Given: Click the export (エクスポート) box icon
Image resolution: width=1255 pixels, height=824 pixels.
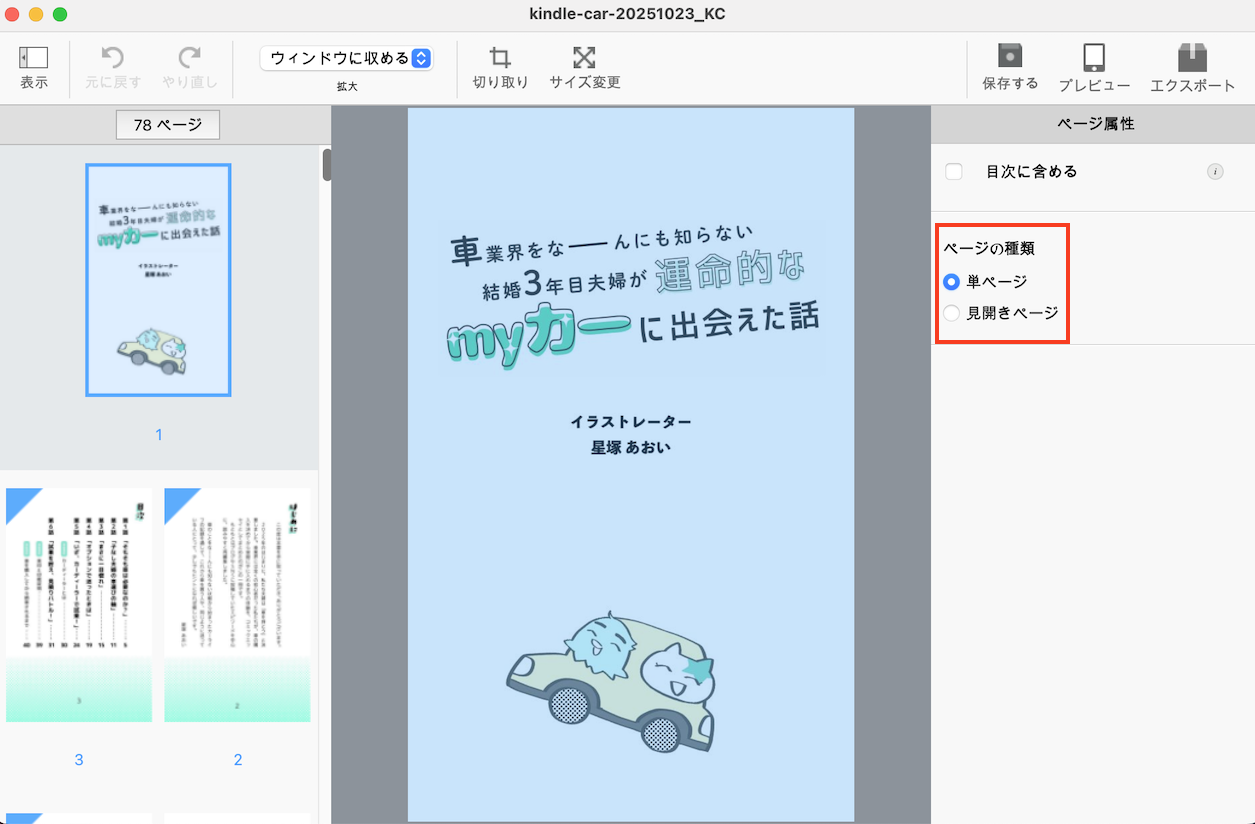Looking at the screenshot, I should tap(1192, 57).
